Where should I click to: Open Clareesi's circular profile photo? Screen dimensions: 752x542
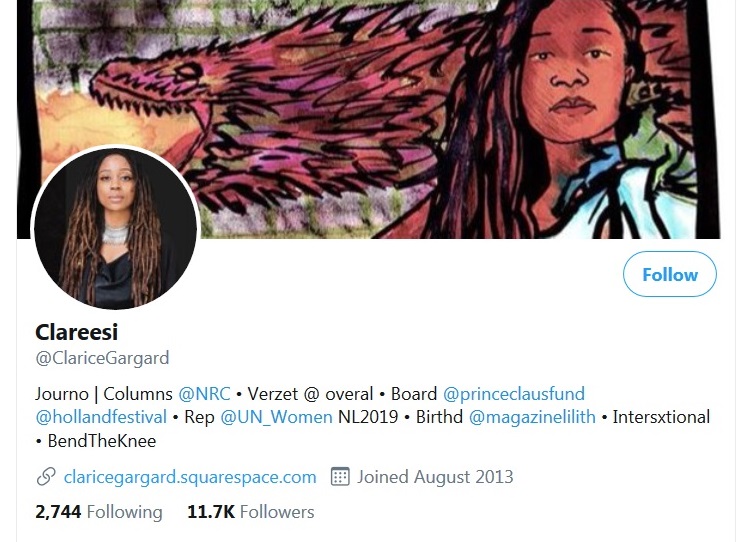(116, 228)
